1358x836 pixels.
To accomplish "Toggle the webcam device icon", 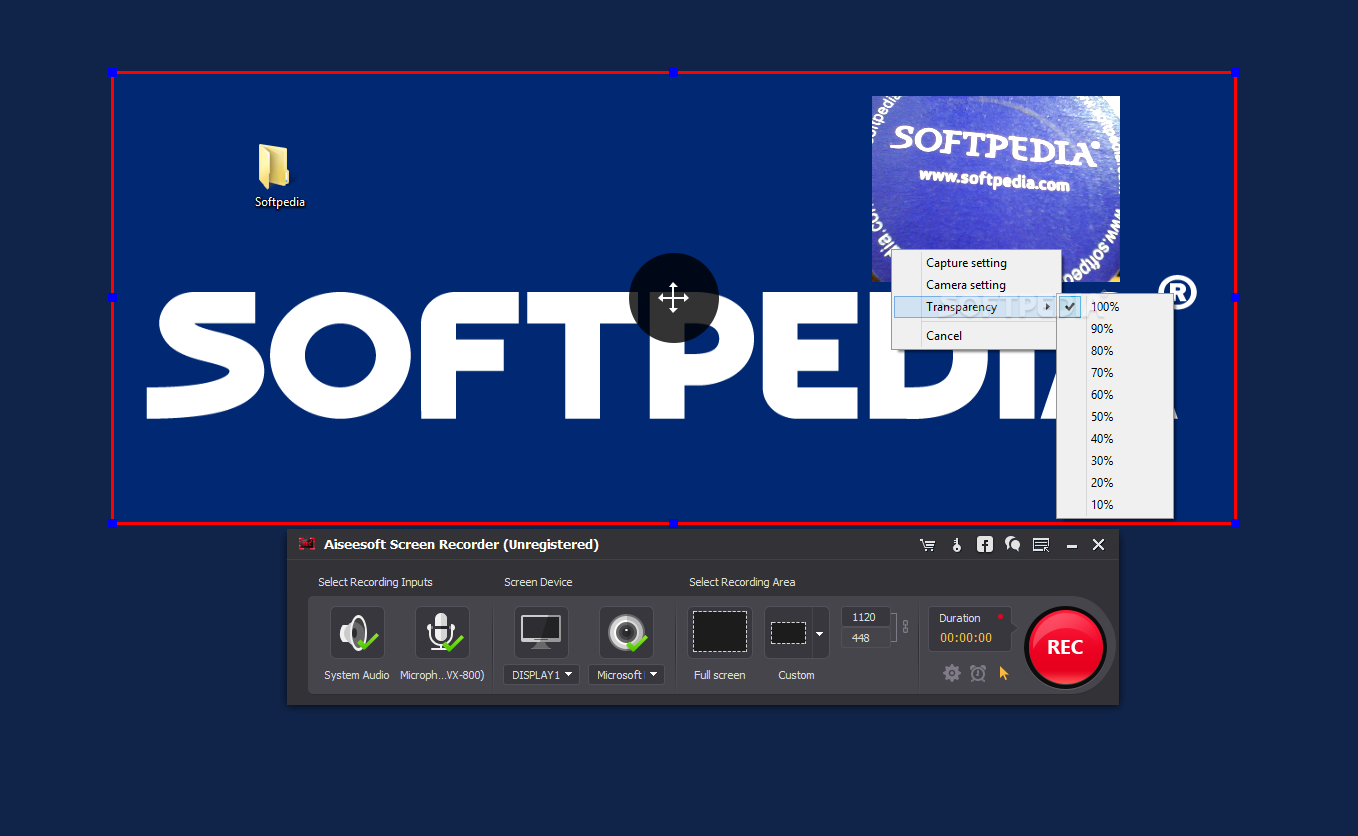I will 626,632.
